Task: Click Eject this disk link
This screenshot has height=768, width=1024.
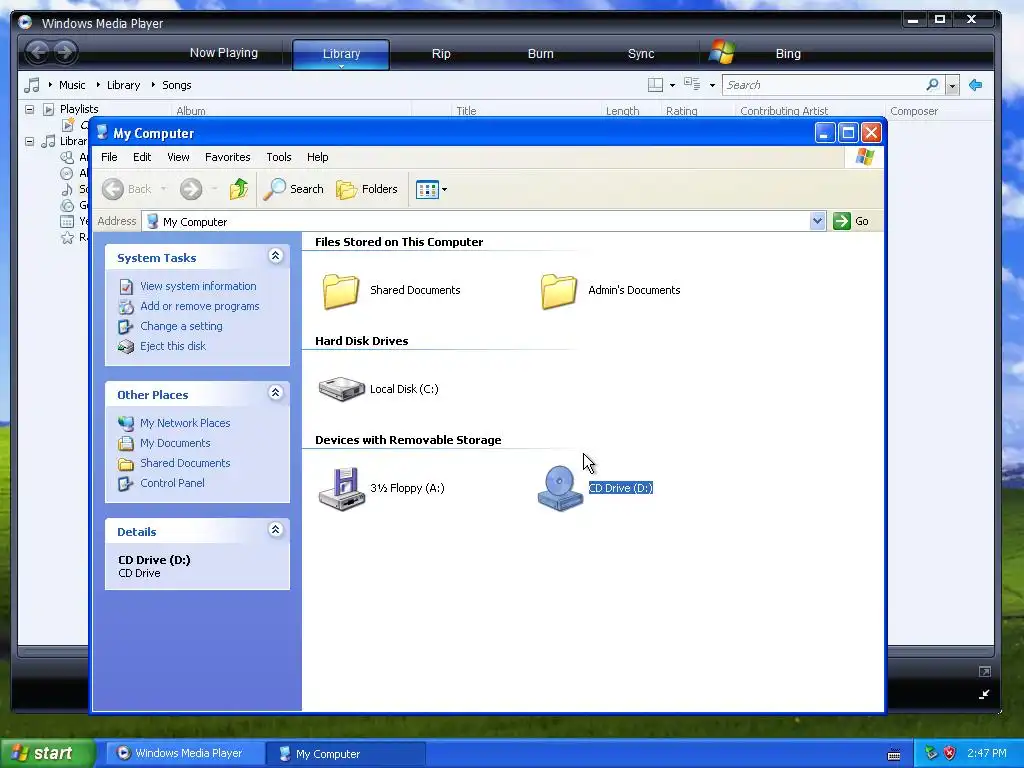Action: (172, 346)
